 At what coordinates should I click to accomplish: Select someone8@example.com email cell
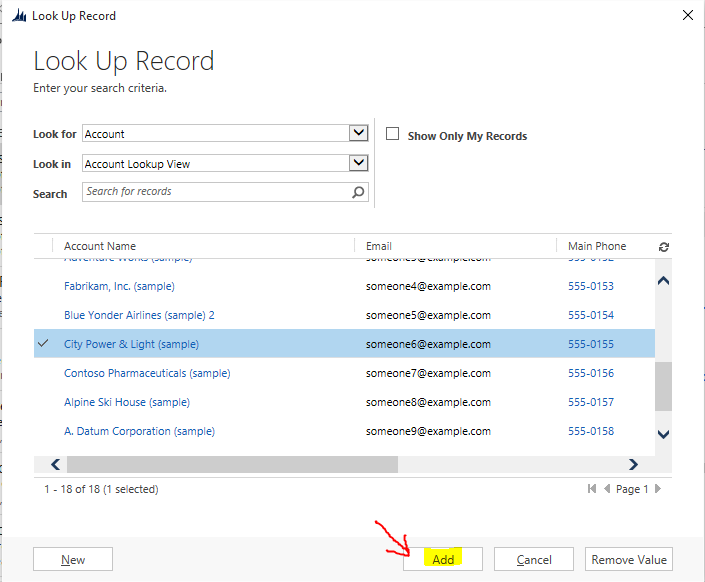pyautogui.click(x=428, y=402)
